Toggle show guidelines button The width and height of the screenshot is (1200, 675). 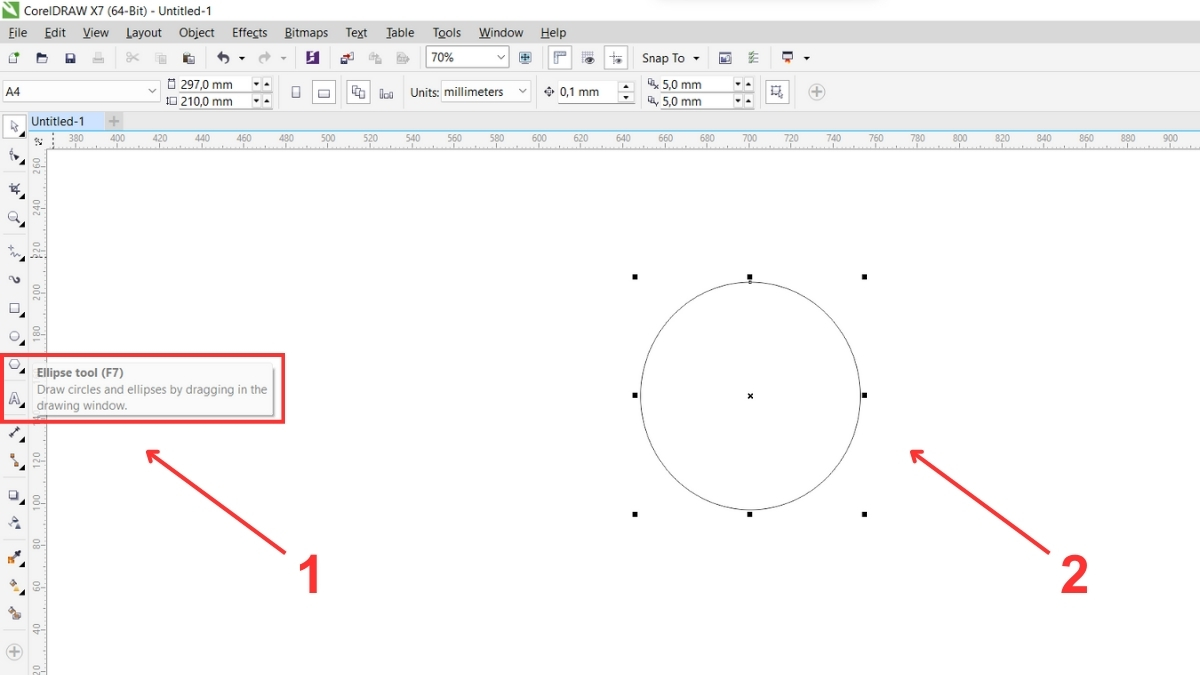point(616,58)
